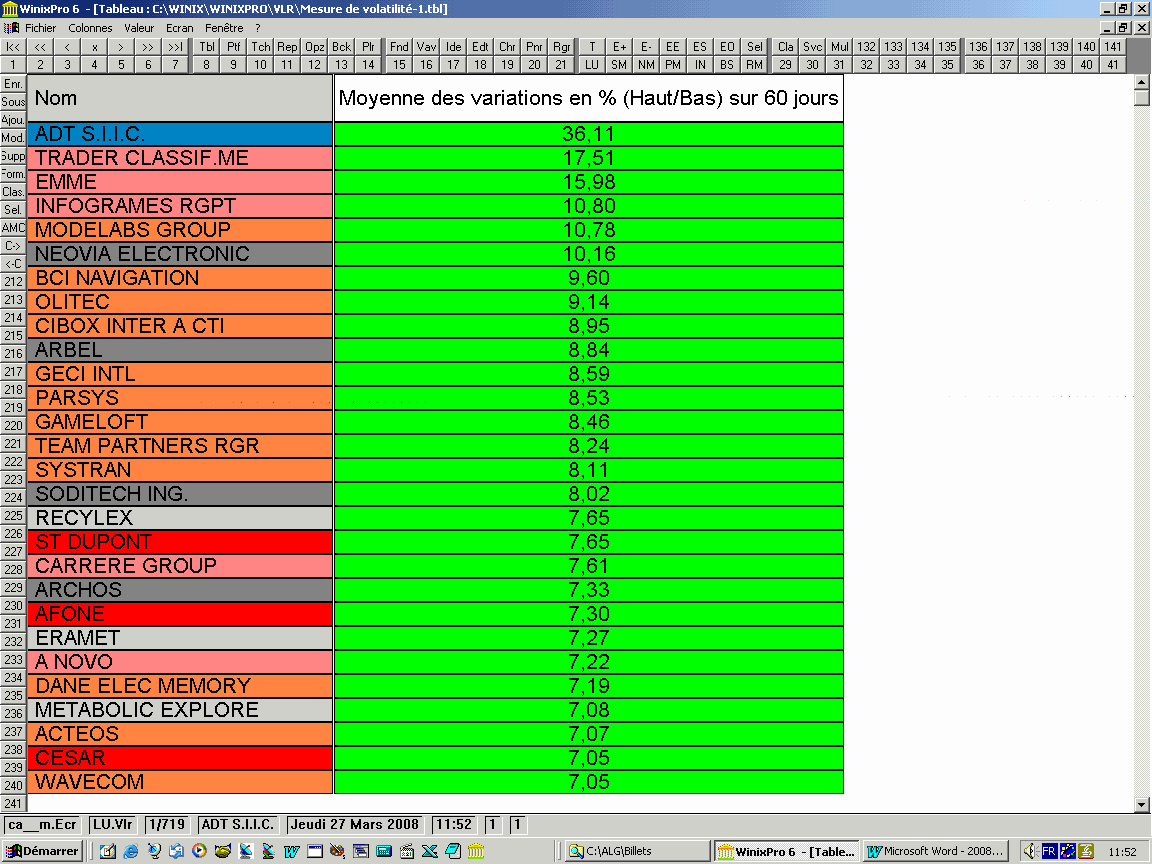Click the Cla toolbar button
Image resolution: width=1152 pixels, height=864 pixels.
pos(785,46)
